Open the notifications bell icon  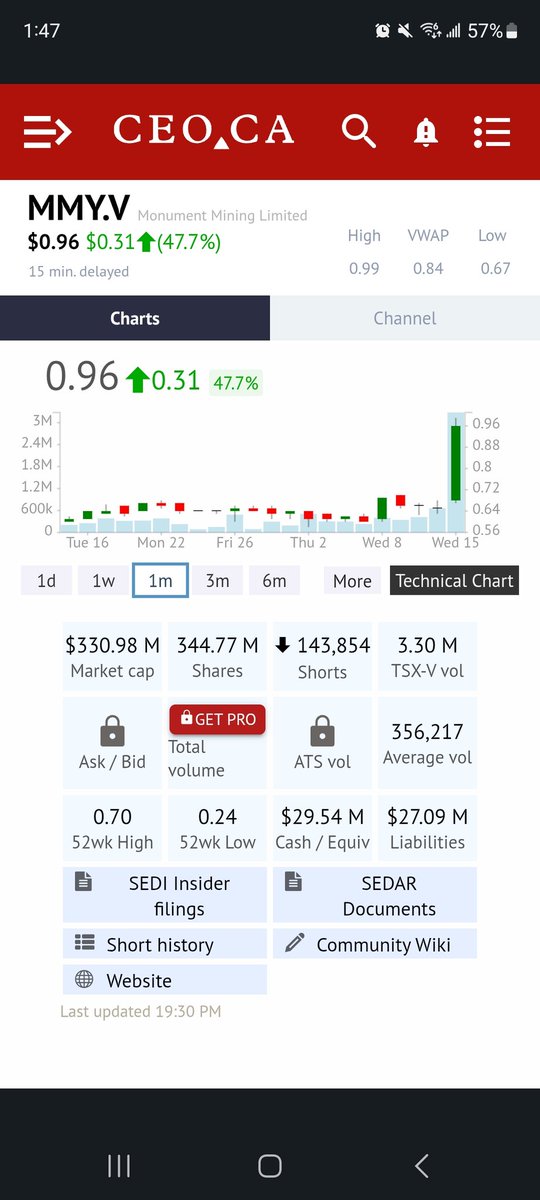pos(426,132)
